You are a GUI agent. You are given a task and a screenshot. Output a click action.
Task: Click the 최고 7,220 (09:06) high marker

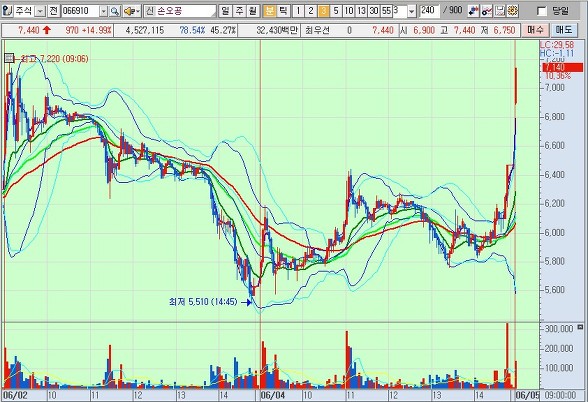pyautogui.click(x=55, y=59)
